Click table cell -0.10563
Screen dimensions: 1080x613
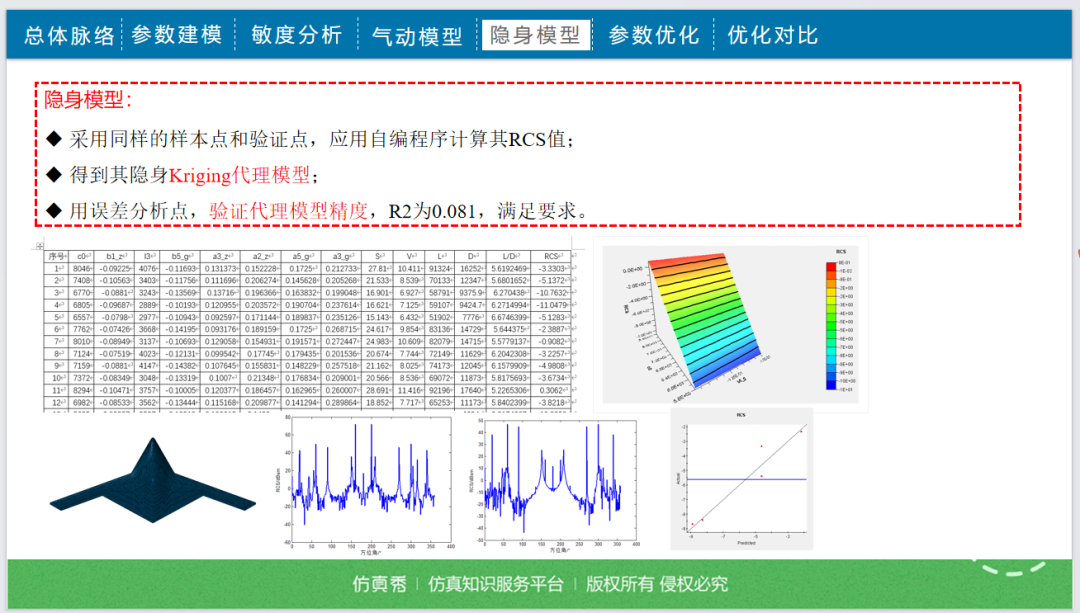114,281
